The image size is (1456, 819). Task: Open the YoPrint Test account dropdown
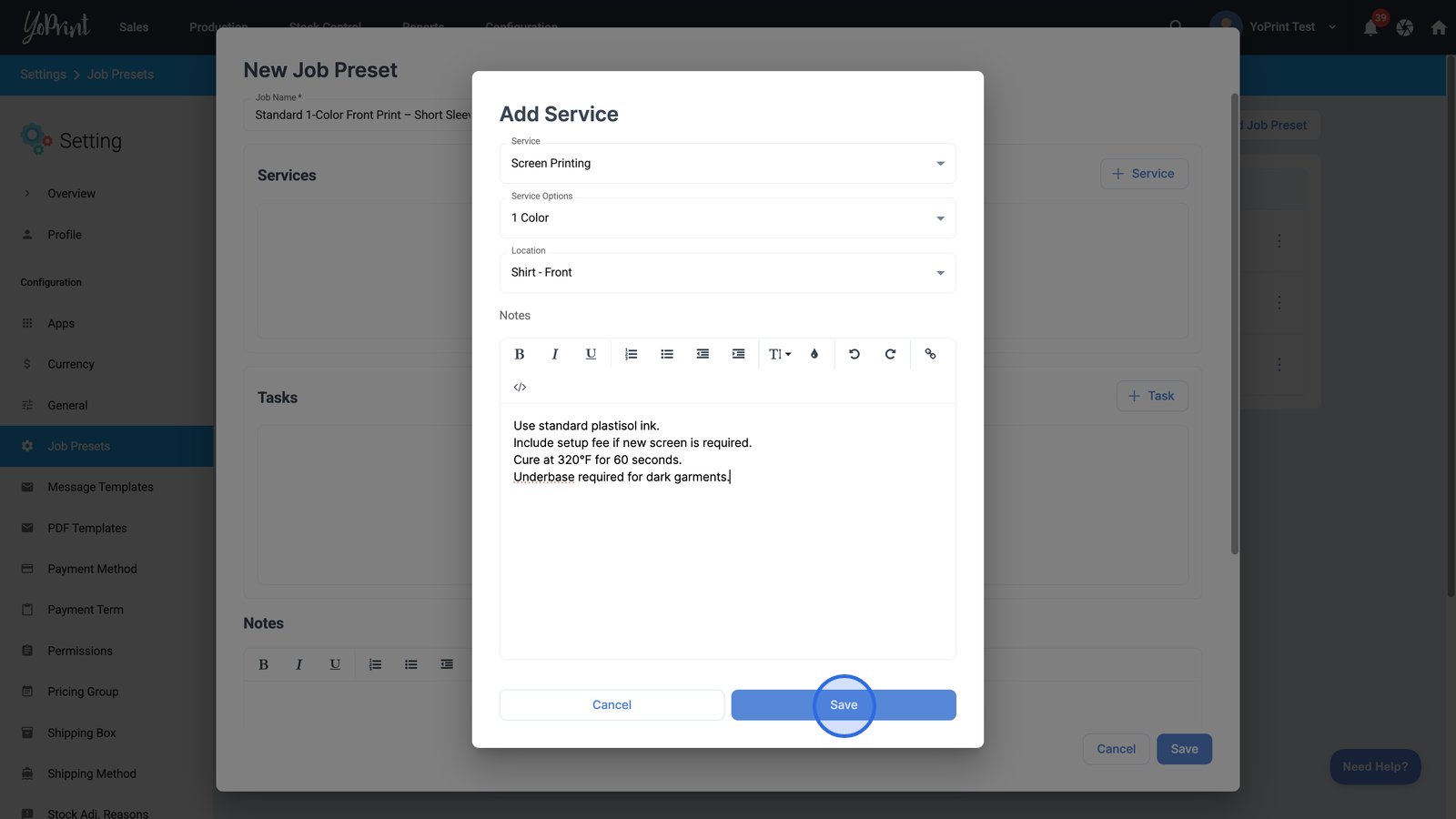click(x=1274, y=26)
